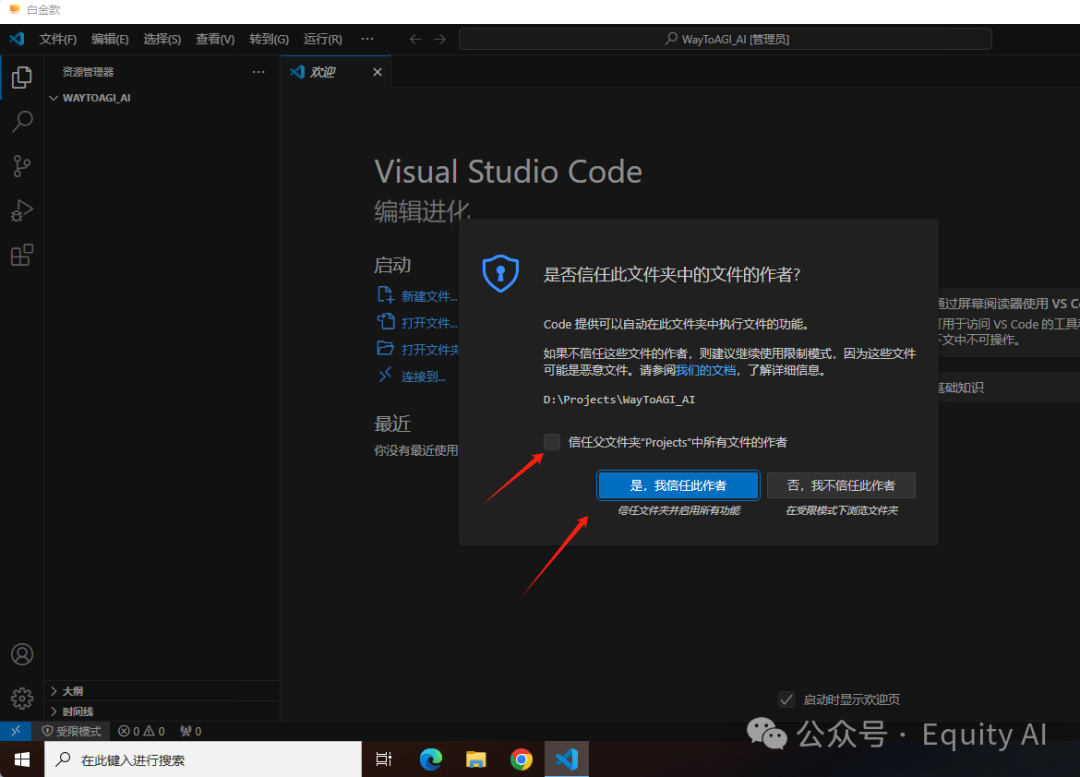
Task: Open the Accounts menu icon
Action: (21, 654)
